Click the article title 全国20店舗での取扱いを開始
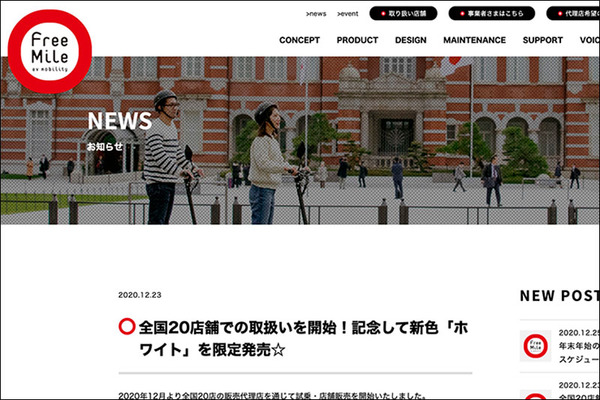 pyautogui.click(x=303, y=339)
